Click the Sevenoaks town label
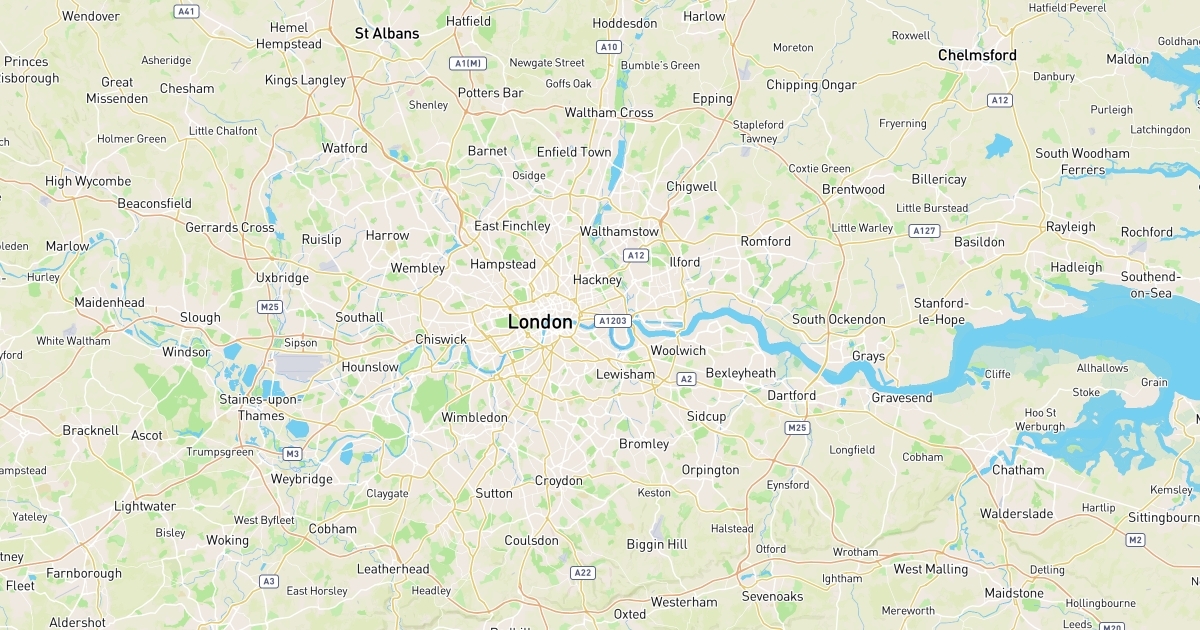The image size is (1200, 630). point(772,597)
